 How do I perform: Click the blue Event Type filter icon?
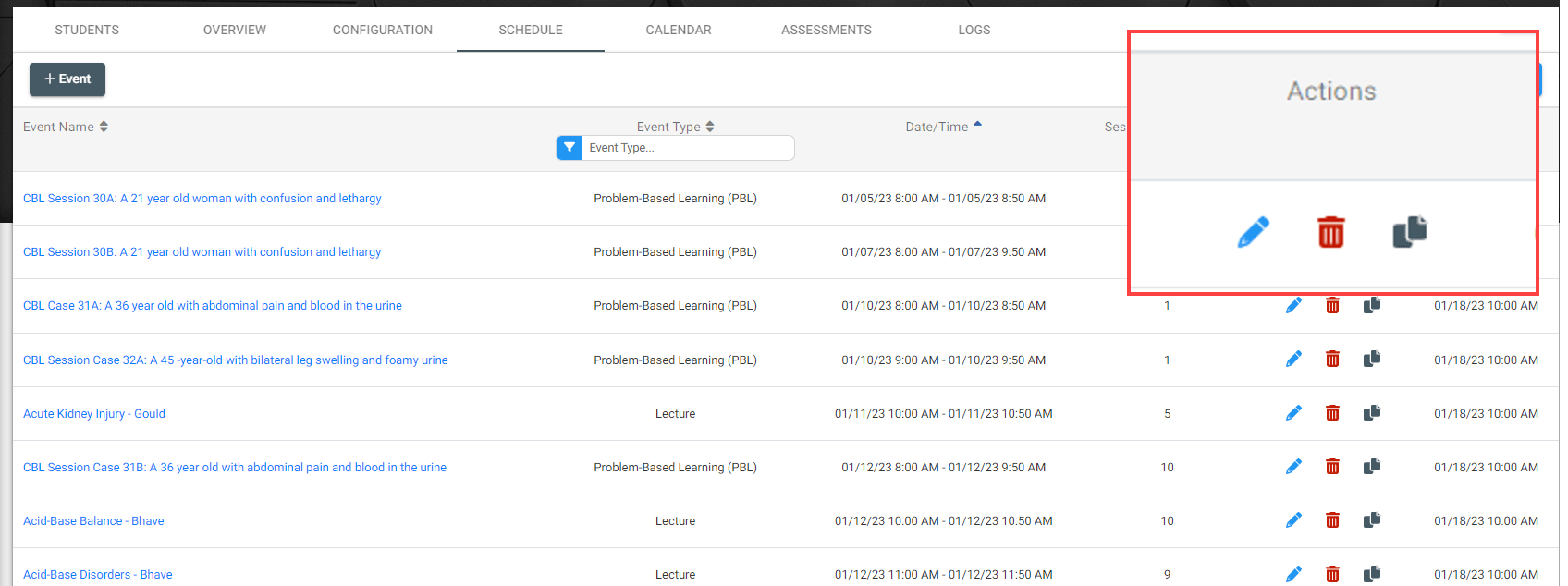[x=570, y=148]
